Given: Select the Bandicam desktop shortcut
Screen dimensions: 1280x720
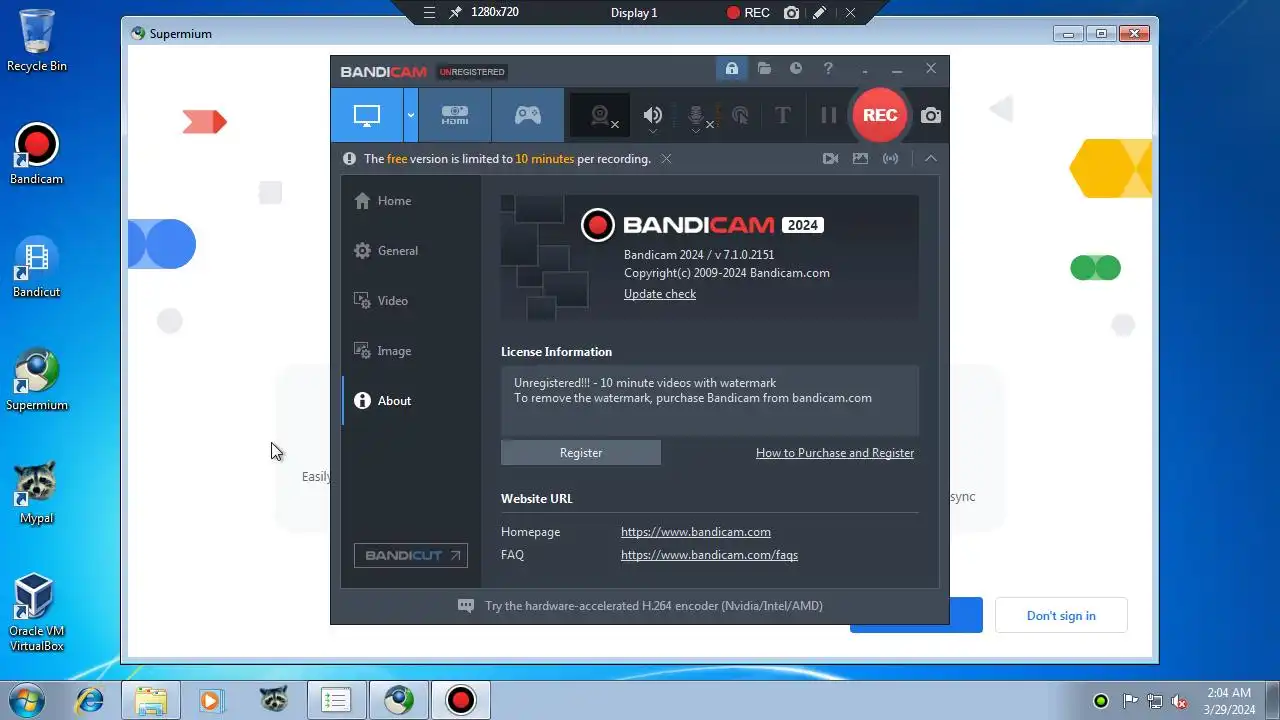Looking at the screenshot, I should click(37, 154).
